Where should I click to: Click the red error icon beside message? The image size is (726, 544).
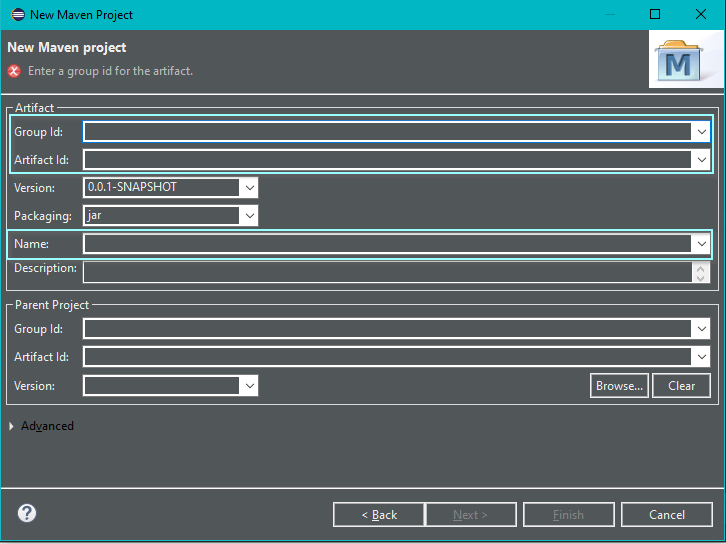coord(14,71)
